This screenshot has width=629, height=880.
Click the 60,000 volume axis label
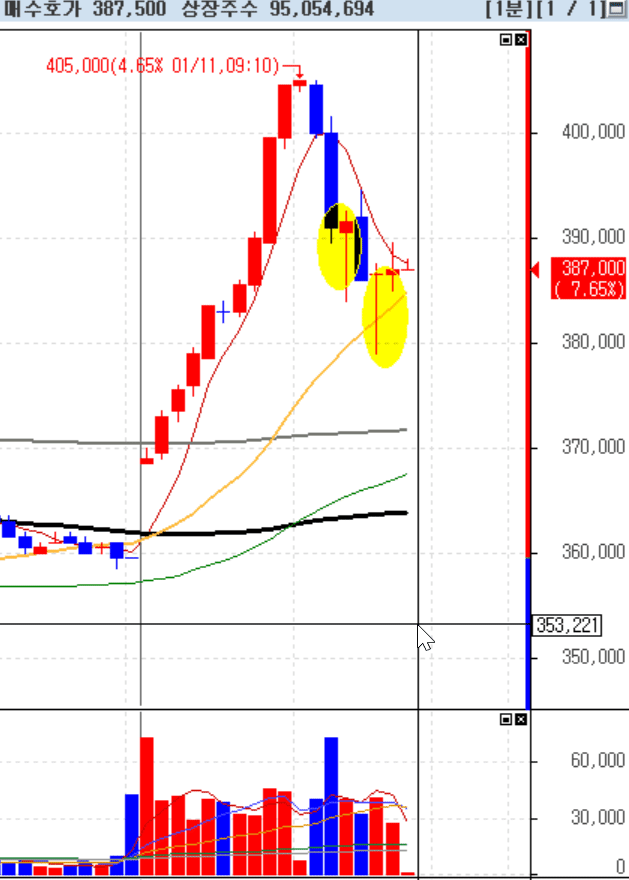[x=598, y=760]
